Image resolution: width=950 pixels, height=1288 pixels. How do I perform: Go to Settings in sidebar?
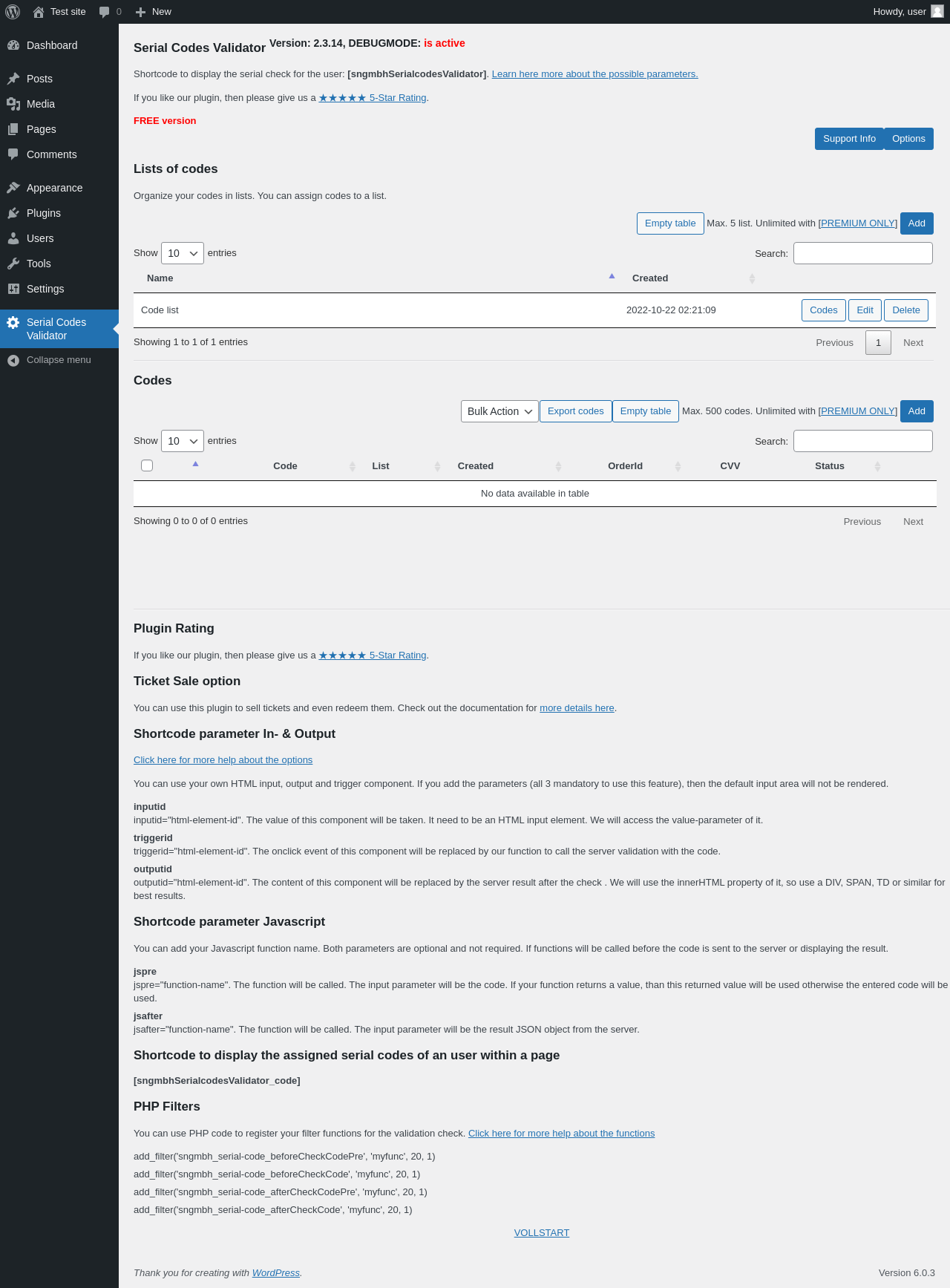click(59, 289)
